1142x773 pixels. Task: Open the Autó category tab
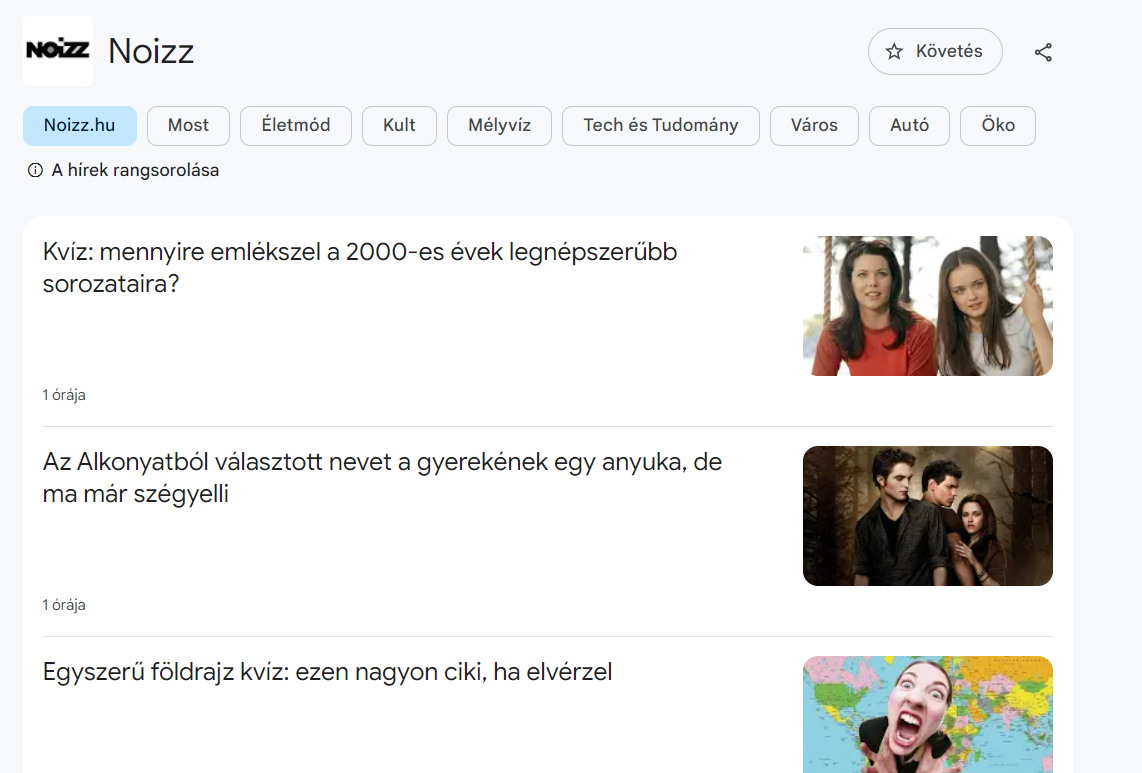coord(909,126)
